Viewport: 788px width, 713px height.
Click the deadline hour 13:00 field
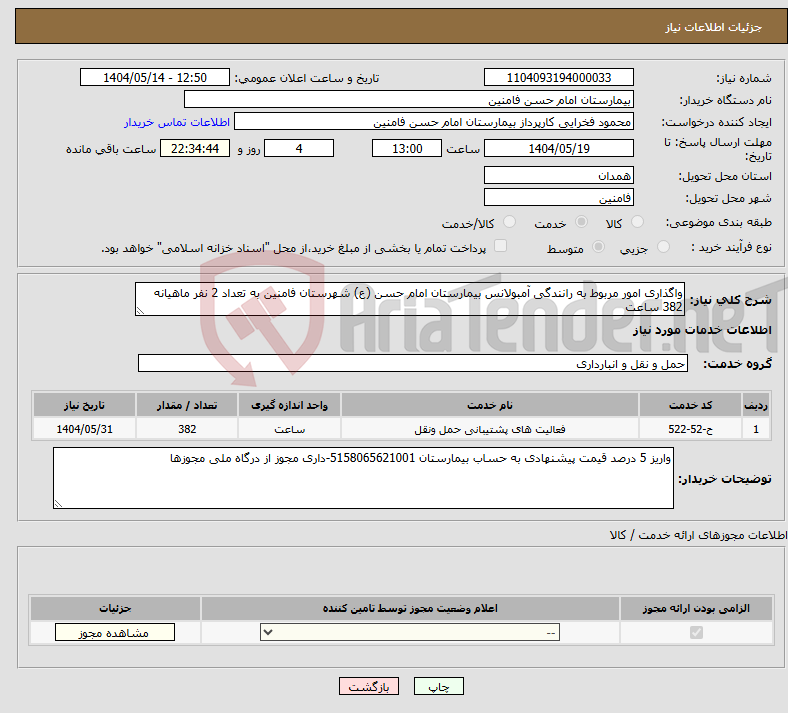(407, 148)
